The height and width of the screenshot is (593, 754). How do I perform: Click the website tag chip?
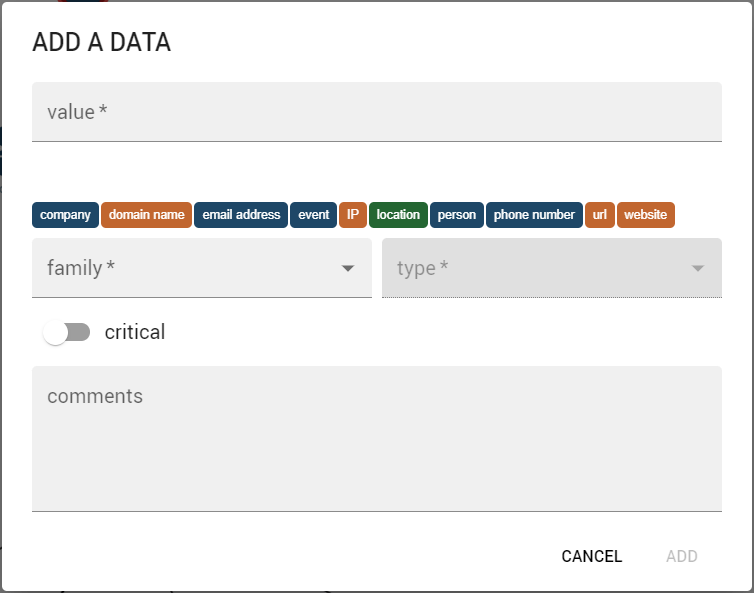[x=645, y=215]
